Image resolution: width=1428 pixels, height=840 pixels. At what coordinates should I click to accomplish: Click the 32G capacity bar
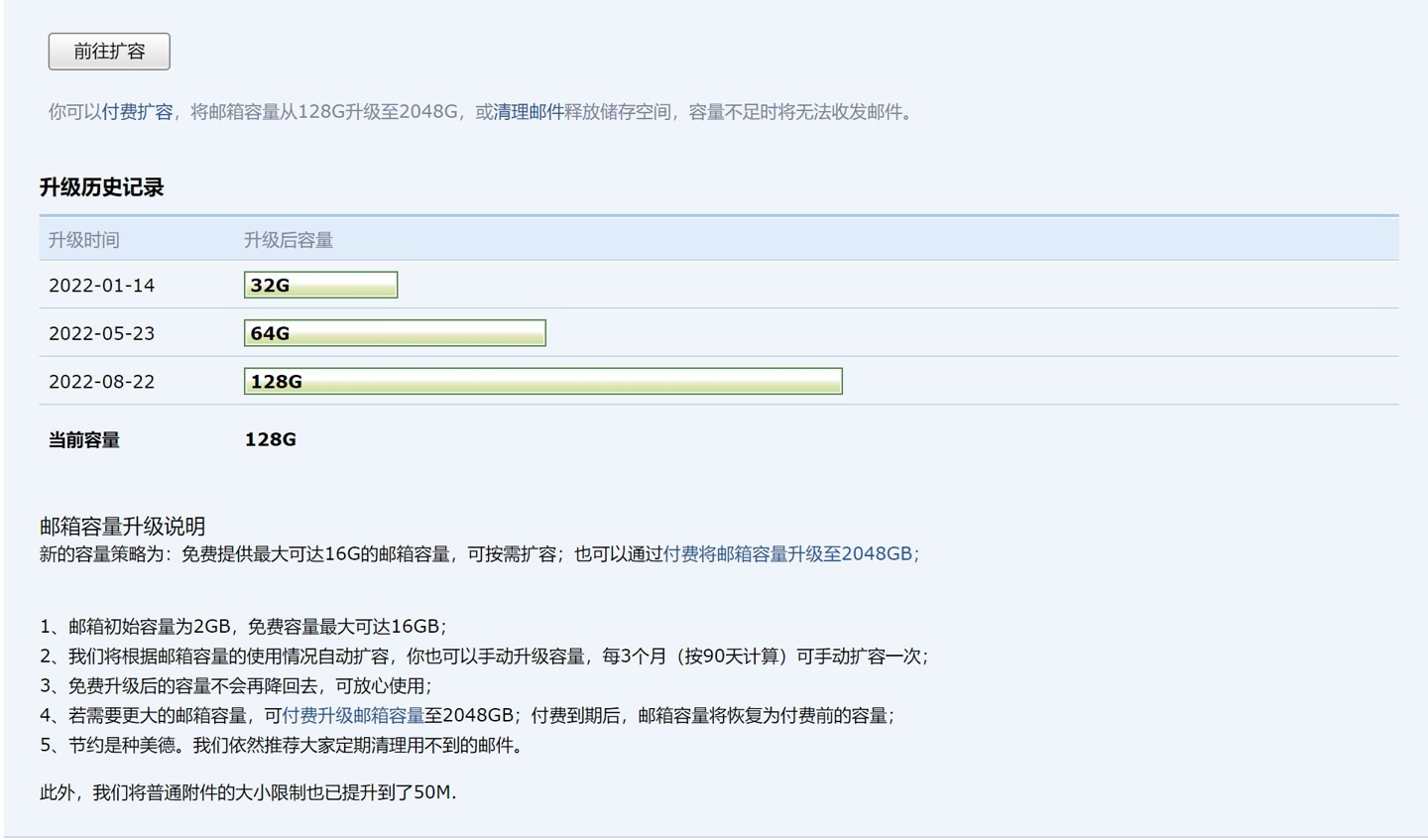320,285
